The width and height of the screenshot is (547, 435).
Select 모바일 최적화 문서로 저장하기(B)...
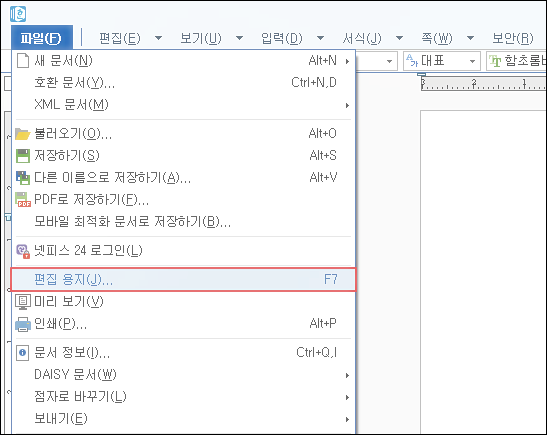click(183, 222)
